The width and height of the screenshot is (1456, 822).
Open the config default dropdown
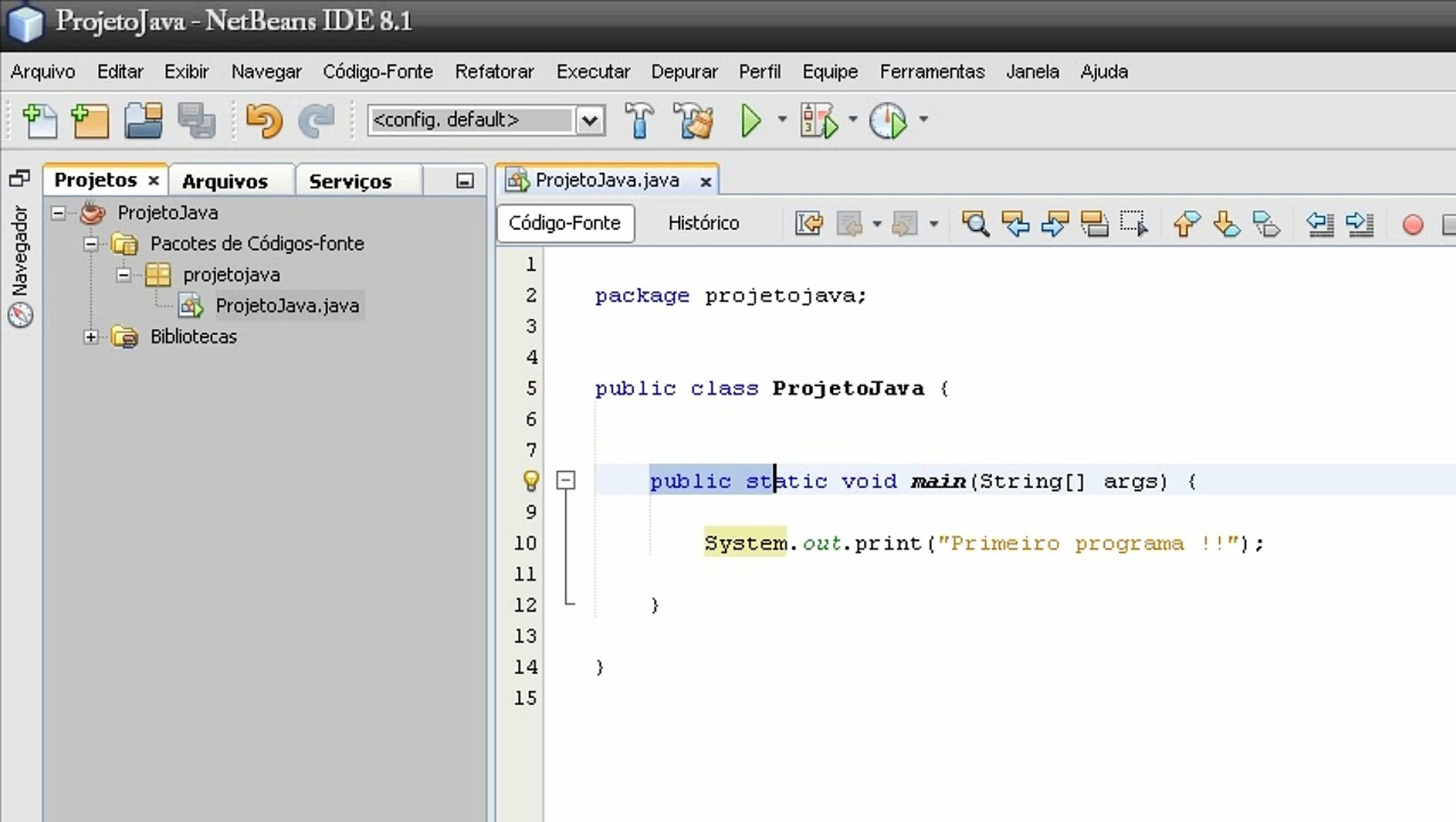(591, 120)
